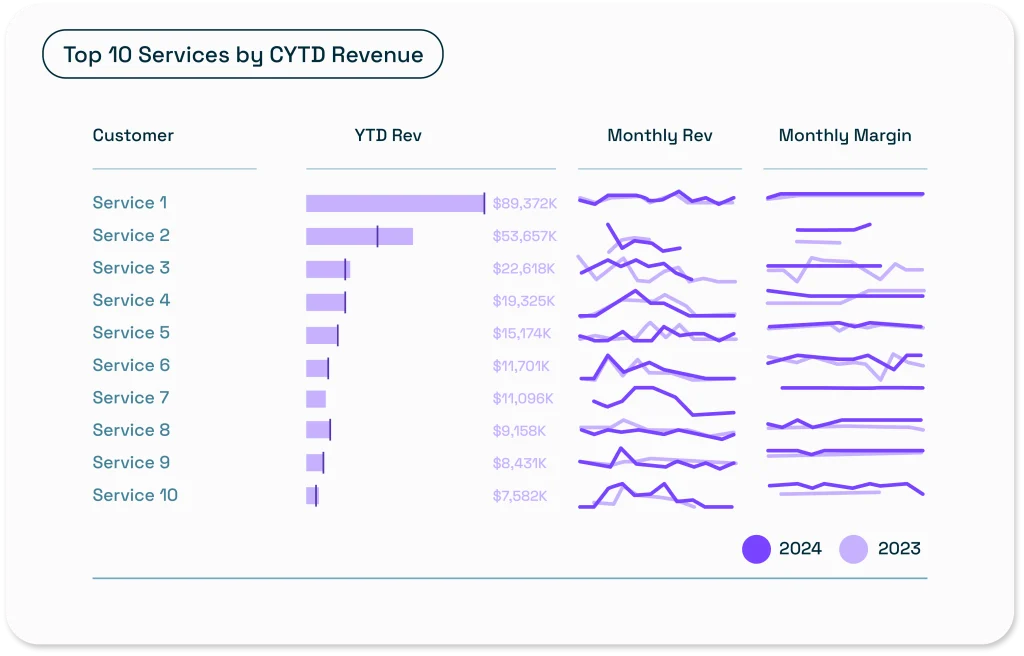Open the Service 10 monthly margin sparkline
Viewport: 1024px width, 656px height.
tap(845, 488)
